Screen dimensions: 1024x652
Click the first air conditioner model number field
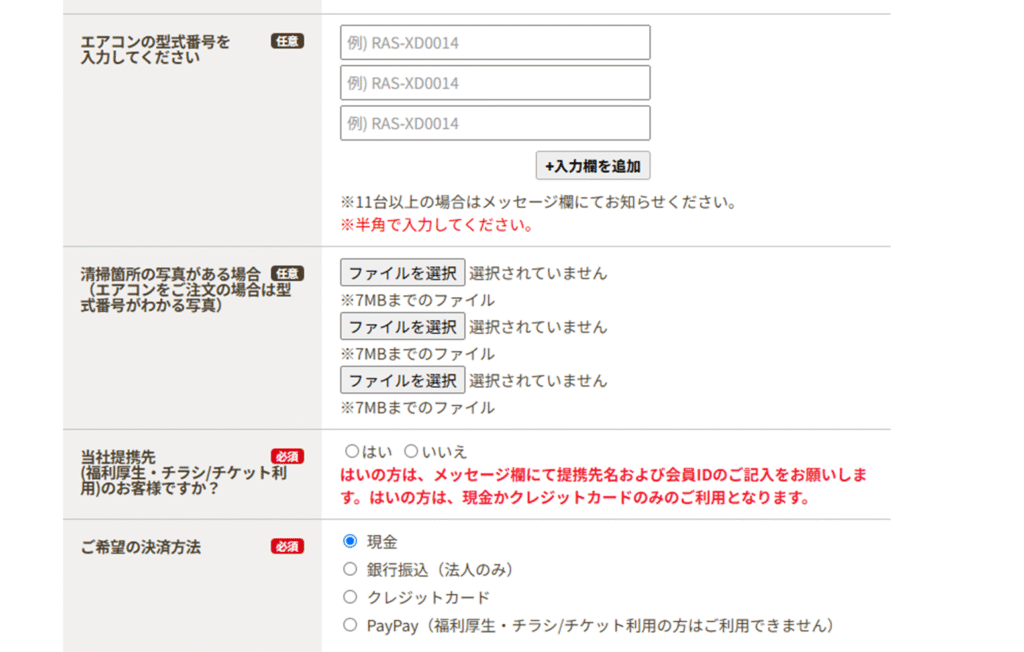[495, 43]
